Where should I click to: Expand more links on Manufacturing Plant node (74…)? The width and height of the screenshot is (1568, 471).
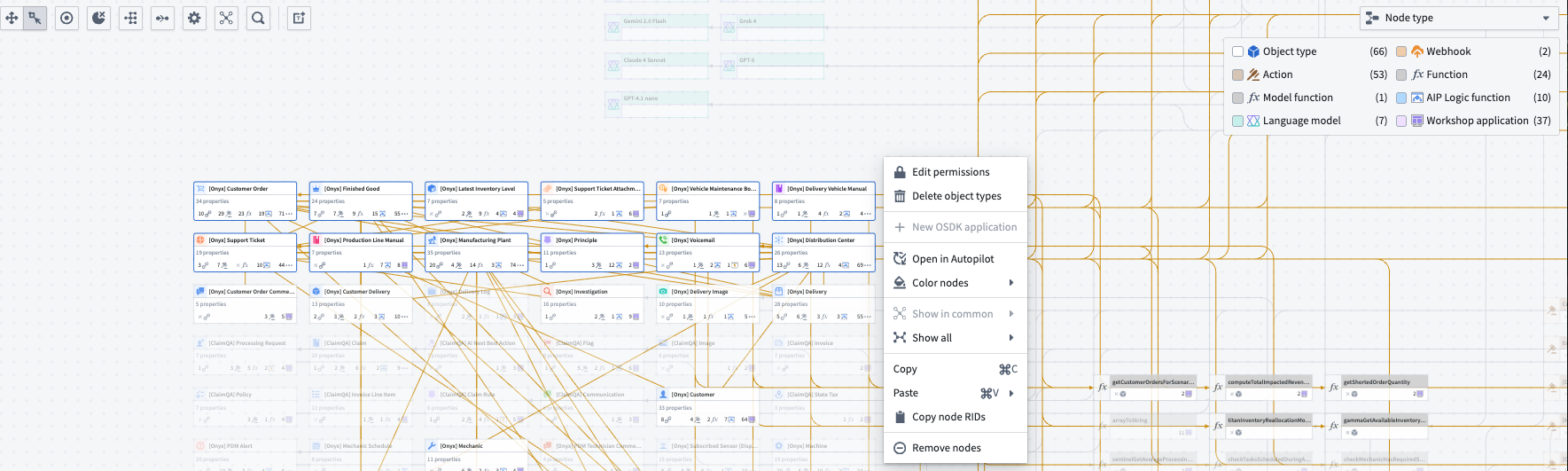(x=518, y=265)
